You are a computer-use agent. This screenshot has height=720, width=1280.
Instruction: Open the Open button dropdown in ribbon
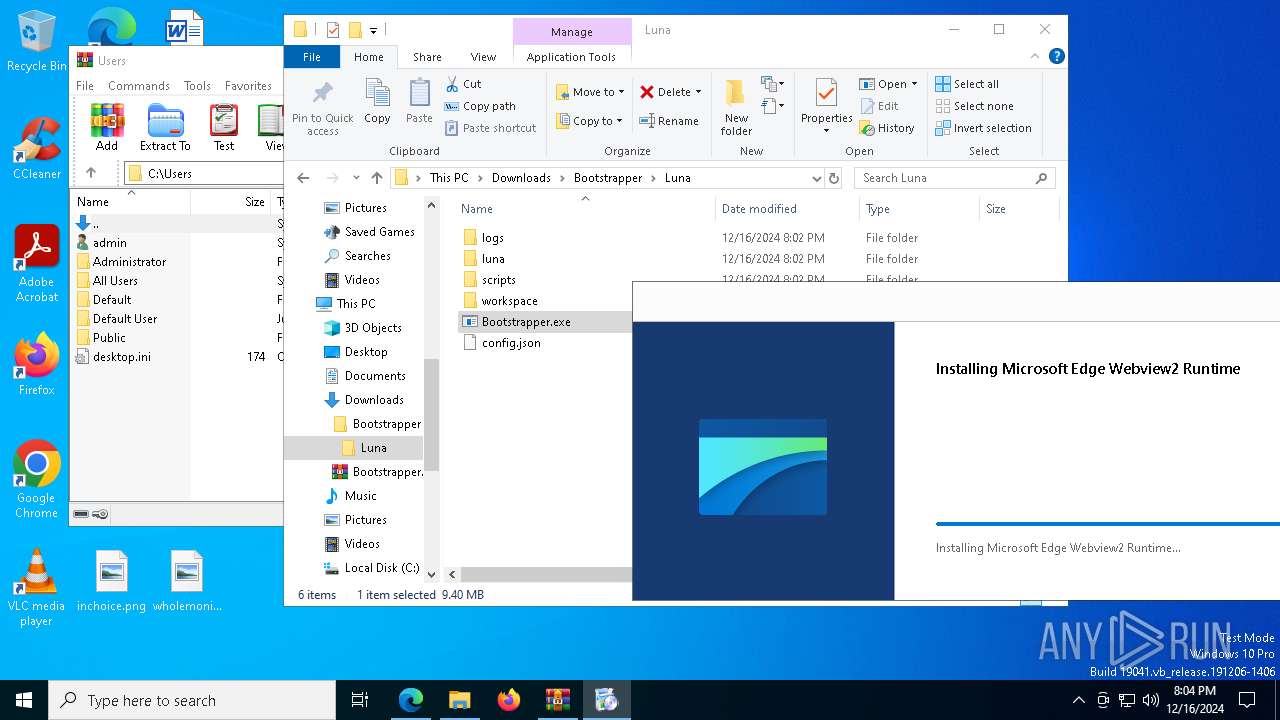pyautogui.click(x=912, y=84)
